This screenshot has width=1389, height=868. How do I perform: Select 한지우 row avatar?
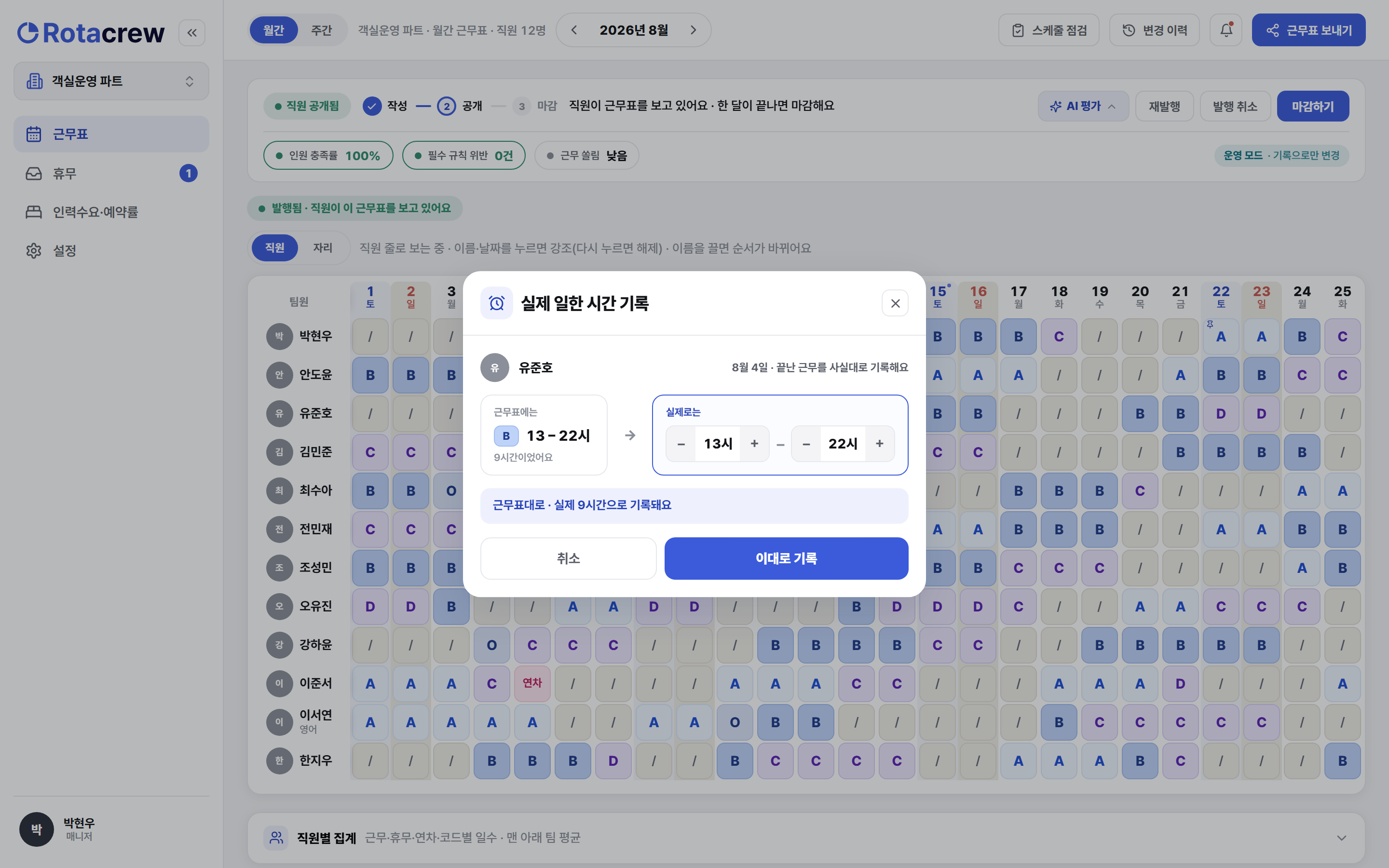pyautogui.click(x=280, y=760)
